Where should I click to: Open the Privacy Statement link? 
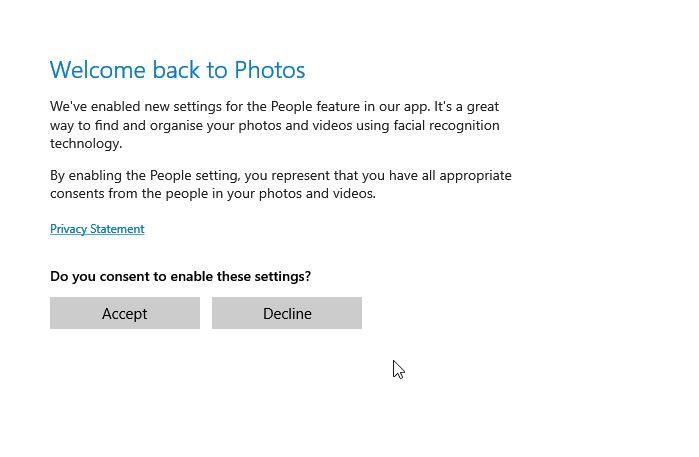97,229
